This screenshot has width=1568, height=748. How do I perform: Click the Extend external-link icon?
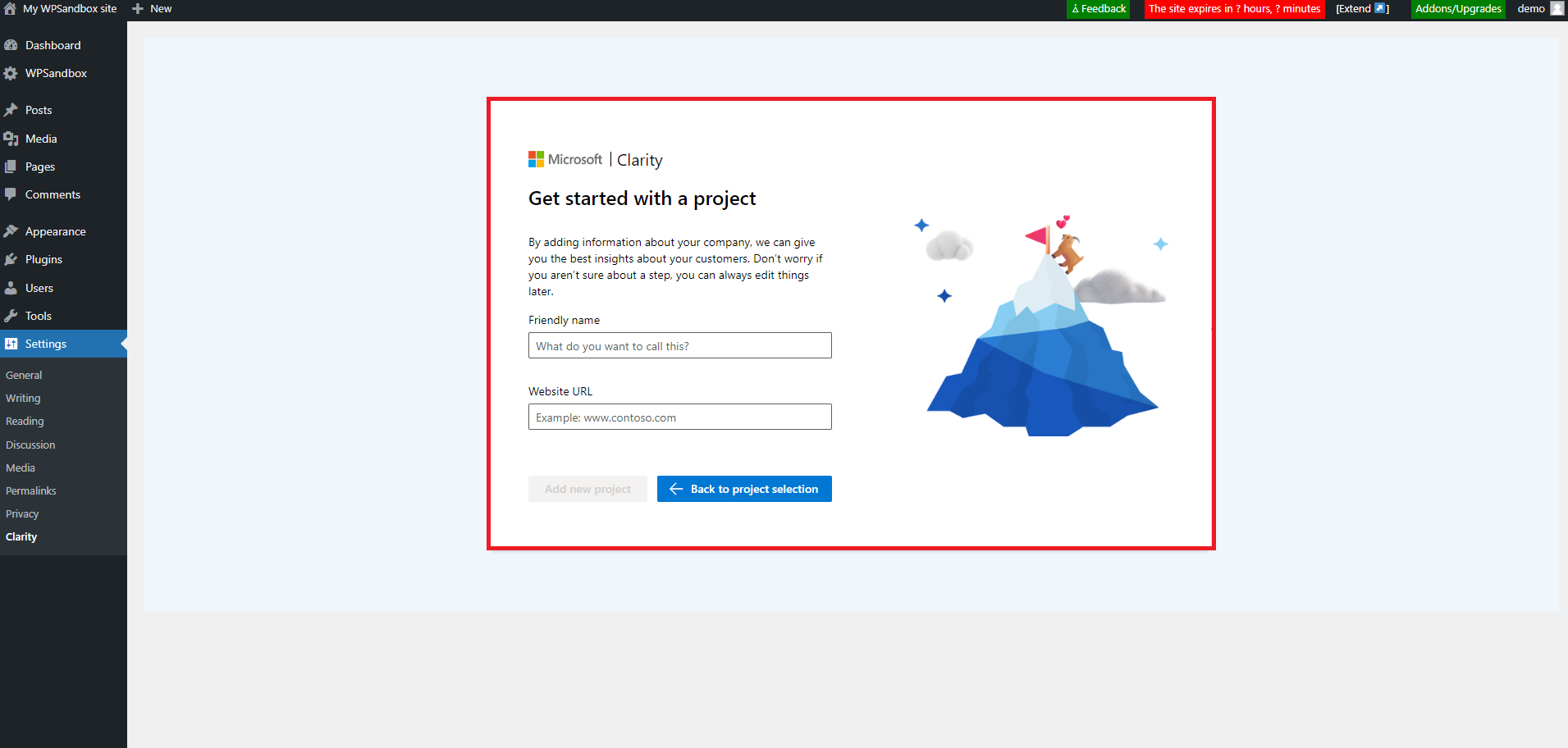point(1380,8)
